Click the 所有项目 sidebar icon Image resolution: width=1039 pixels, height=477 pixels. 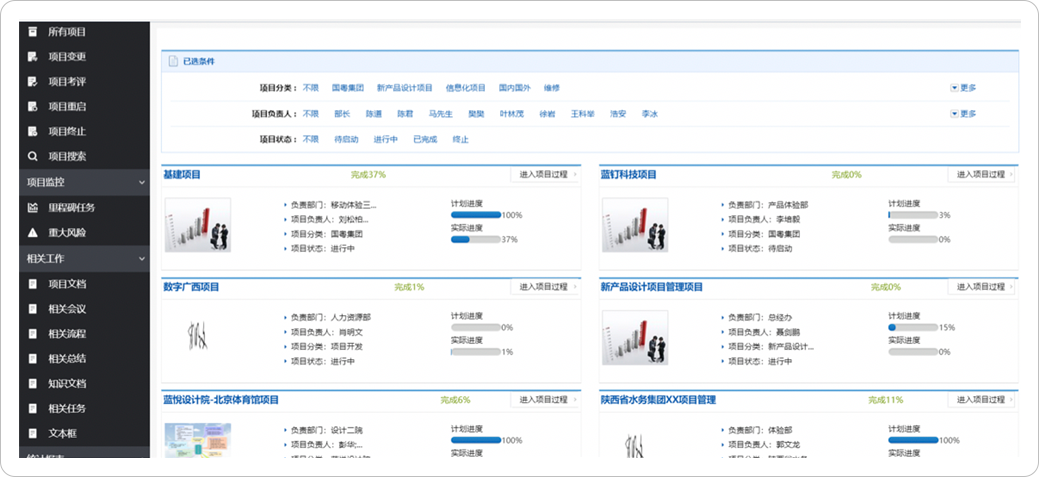click(x=33, y=31)
